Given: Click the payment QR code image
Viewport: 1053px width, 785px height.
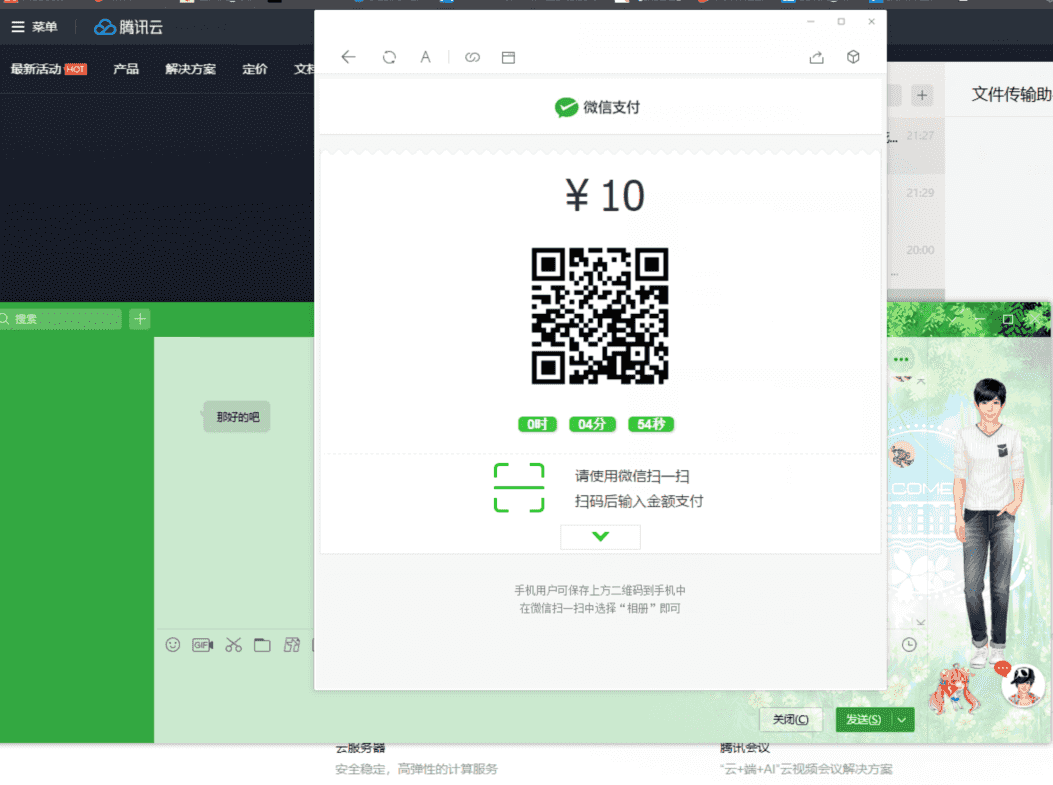Looking at the screenshot, I should point(600,316).
